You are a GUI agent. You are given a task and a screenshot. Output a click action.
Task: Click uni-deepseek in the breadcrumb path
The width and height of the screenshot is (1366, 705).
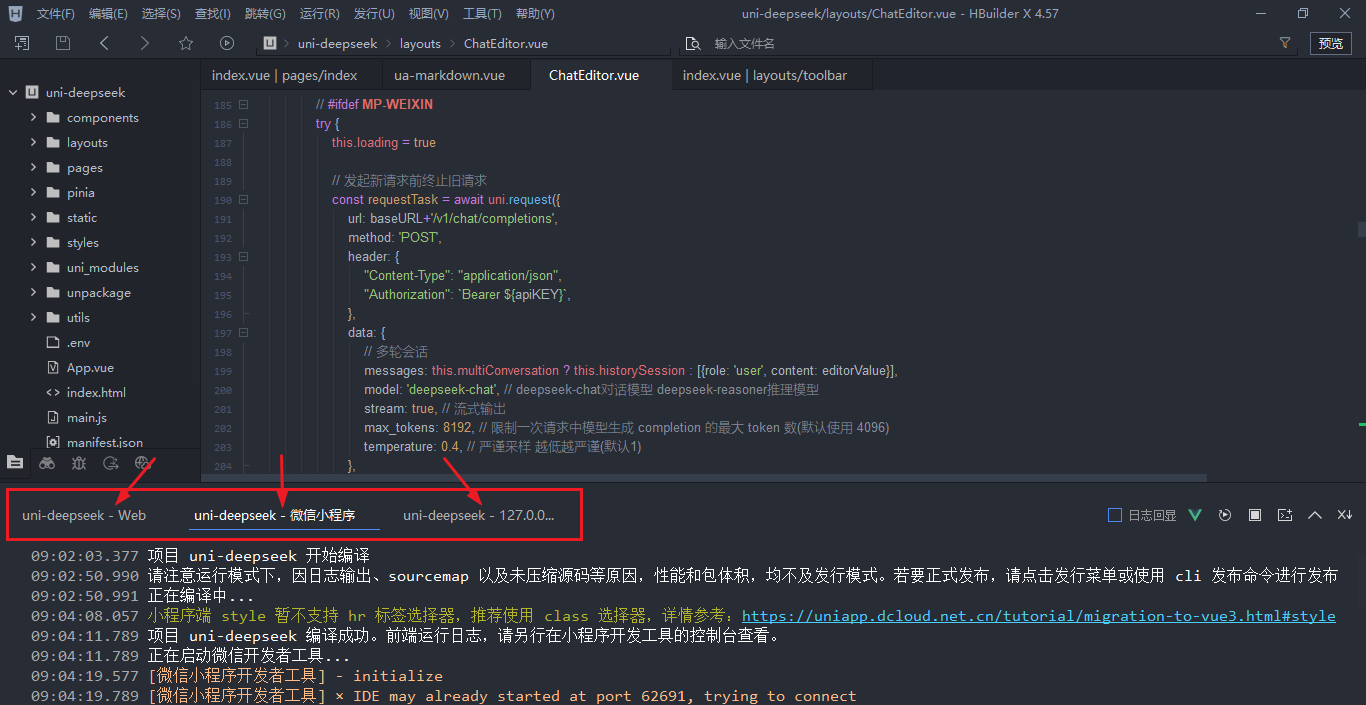337,43
